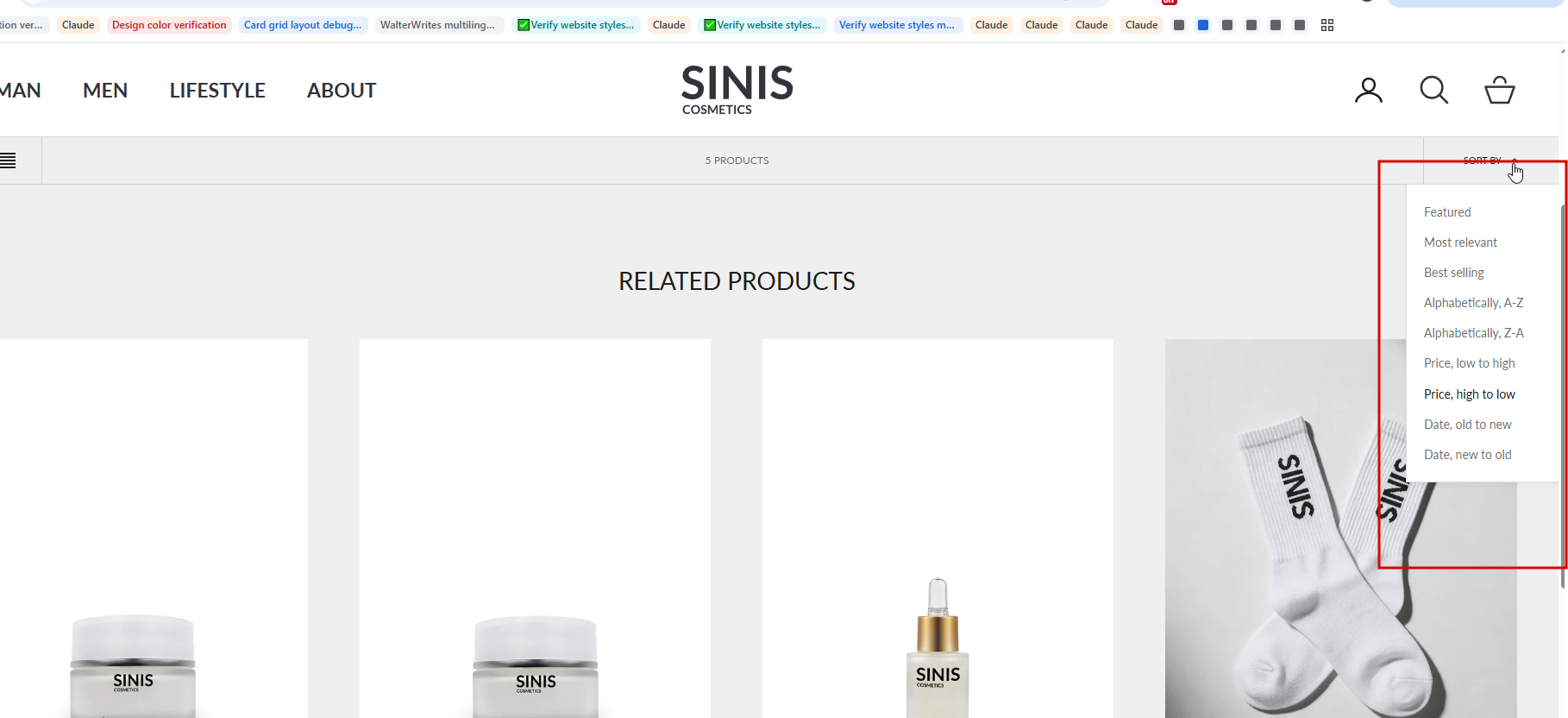Click the list view lines icon

point(8,161)
